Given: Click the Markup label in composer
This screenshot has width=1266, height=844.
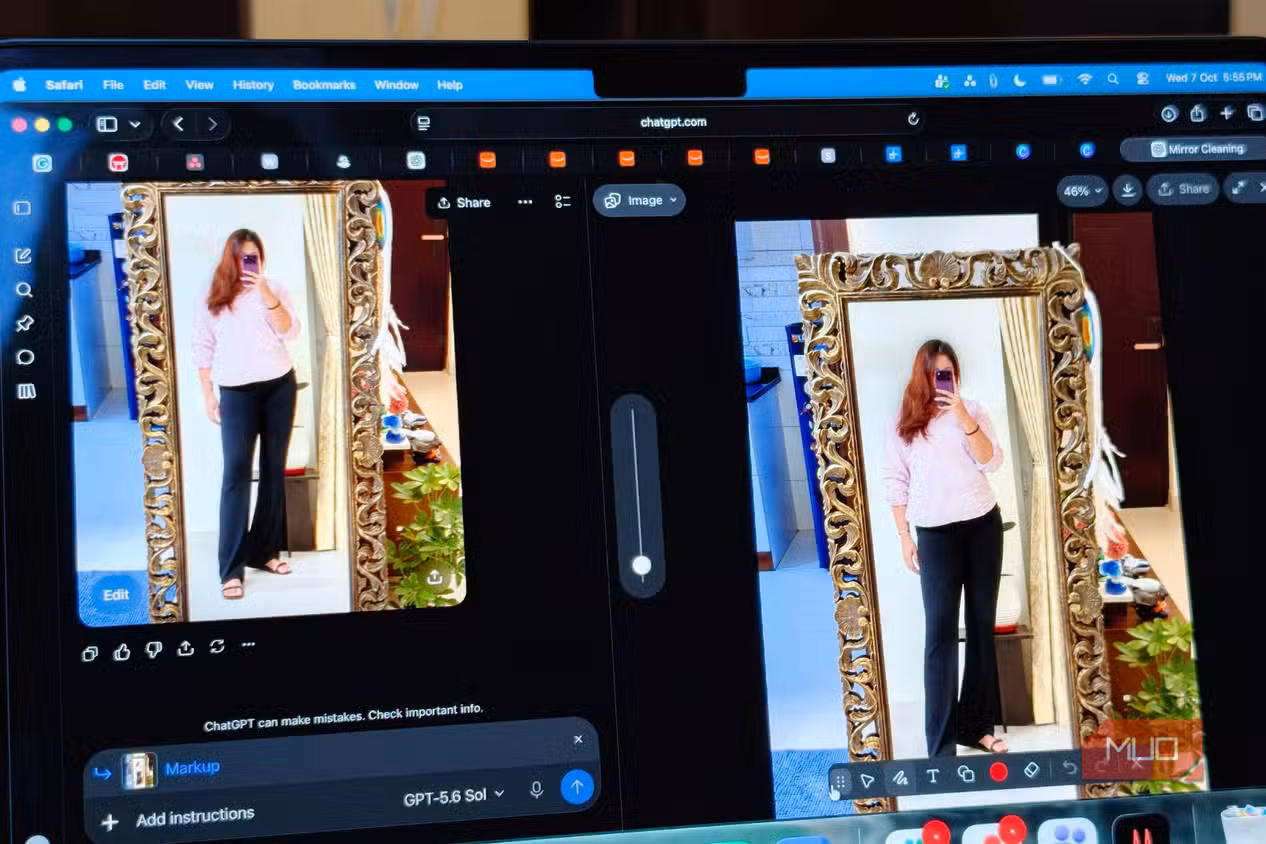Looking at the screenshot, I should 192,767.
